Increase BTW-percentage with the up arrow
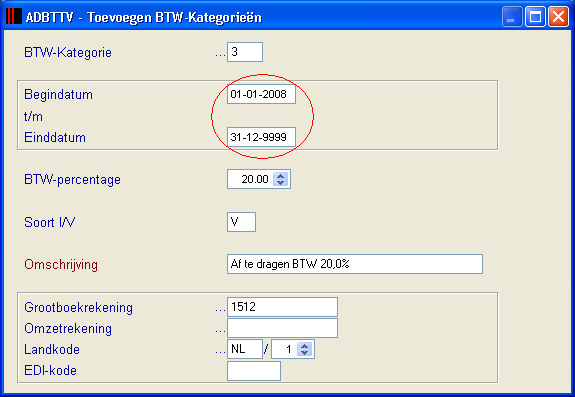The width and height of the screenshot is (575, 397). point(281,176)
